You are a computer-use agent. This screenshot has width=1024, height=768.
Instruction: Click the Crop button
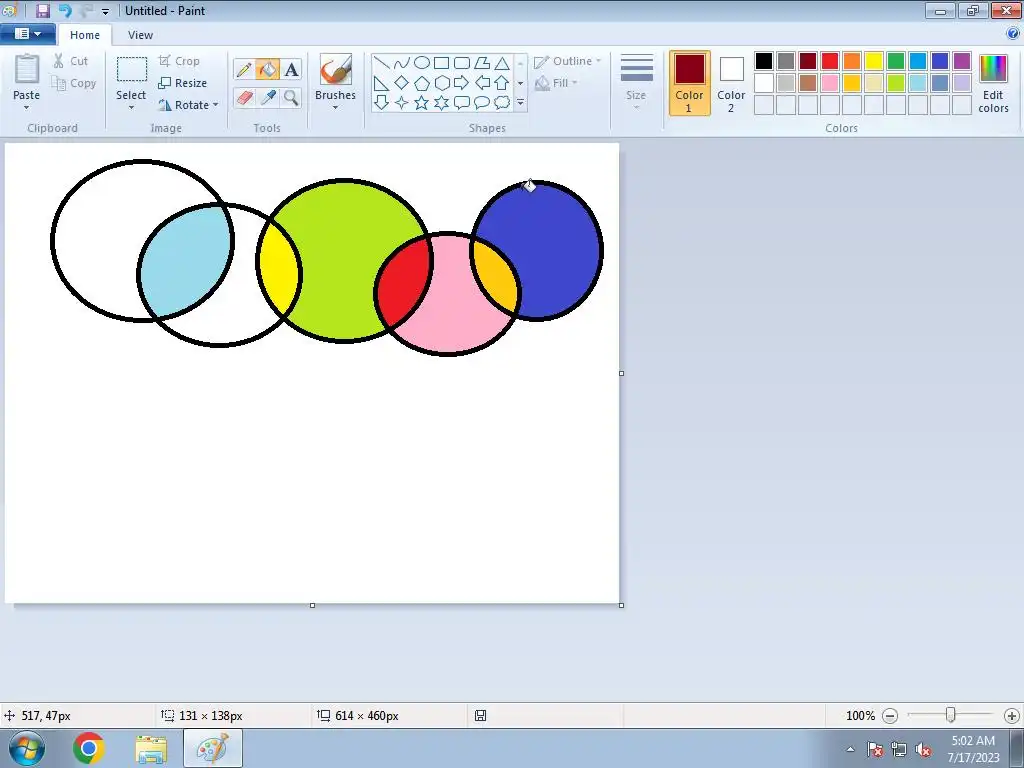(x=179, y=61)
